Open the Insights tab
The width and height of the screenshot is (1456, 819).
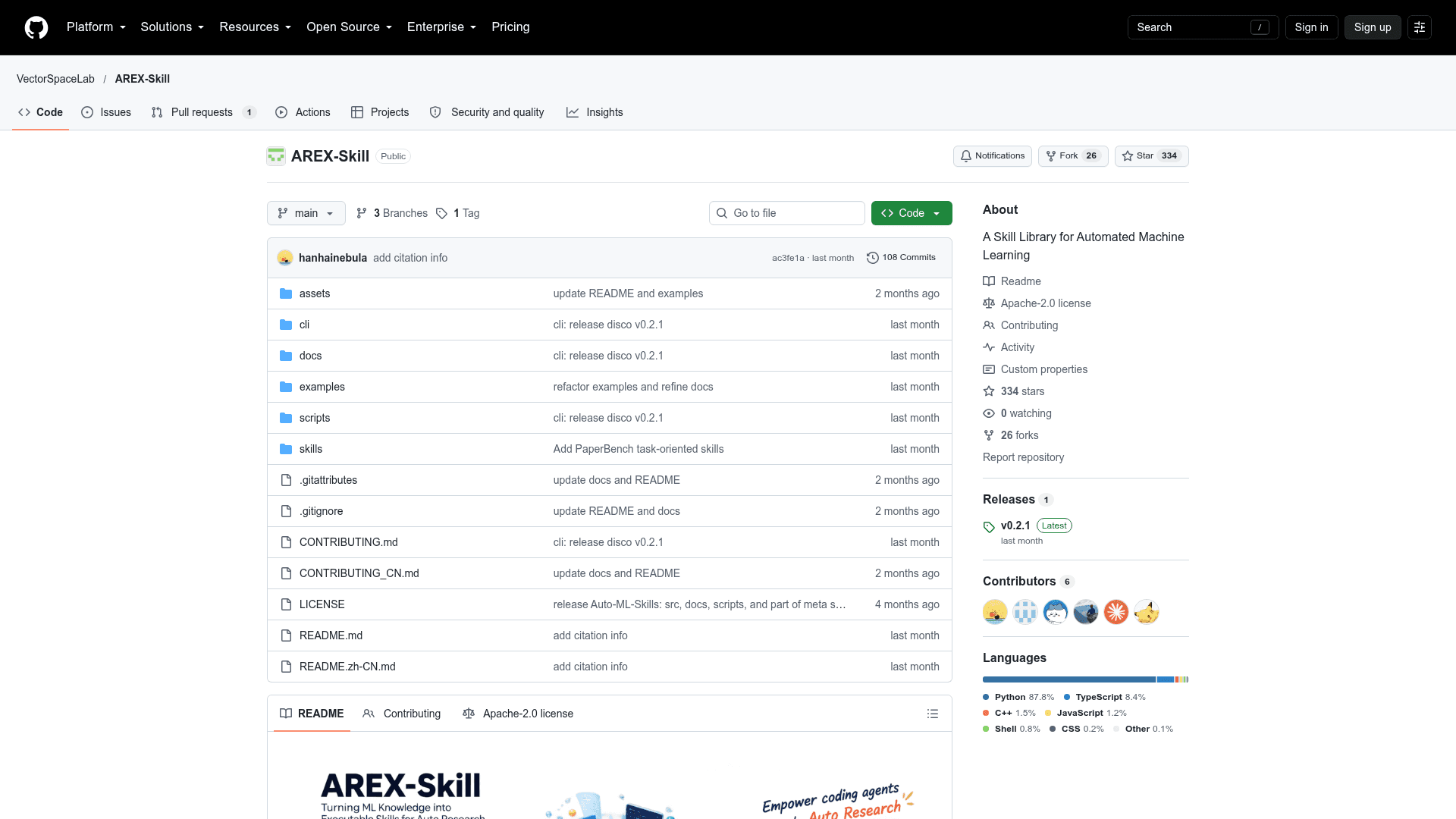click(595, 112)
